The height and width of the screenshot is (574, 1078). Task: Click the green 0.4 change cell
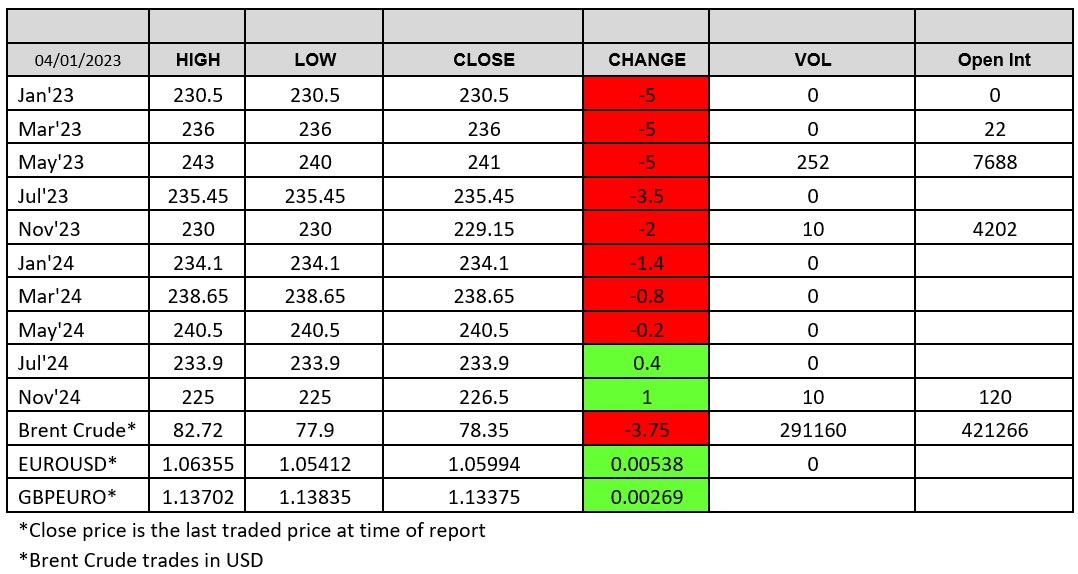[646, 363]
